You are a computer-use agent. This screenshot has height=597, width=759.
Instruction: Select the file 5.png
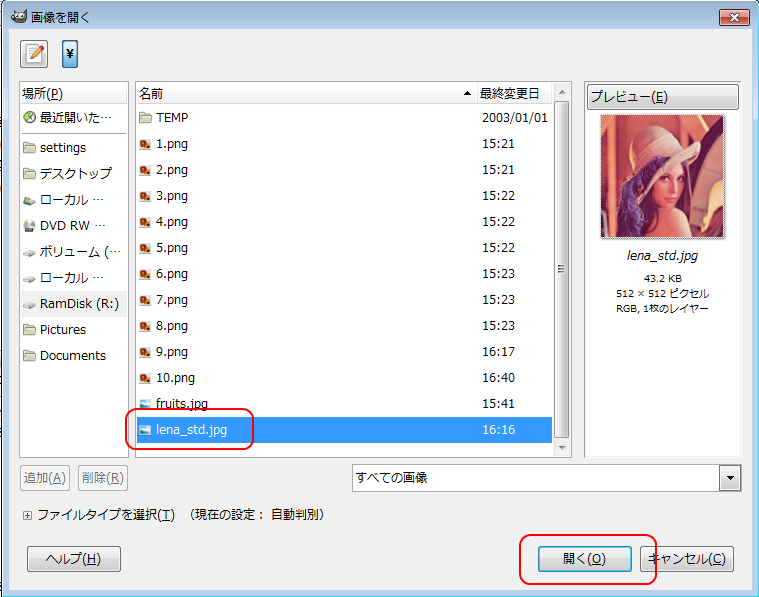[344, 248]
